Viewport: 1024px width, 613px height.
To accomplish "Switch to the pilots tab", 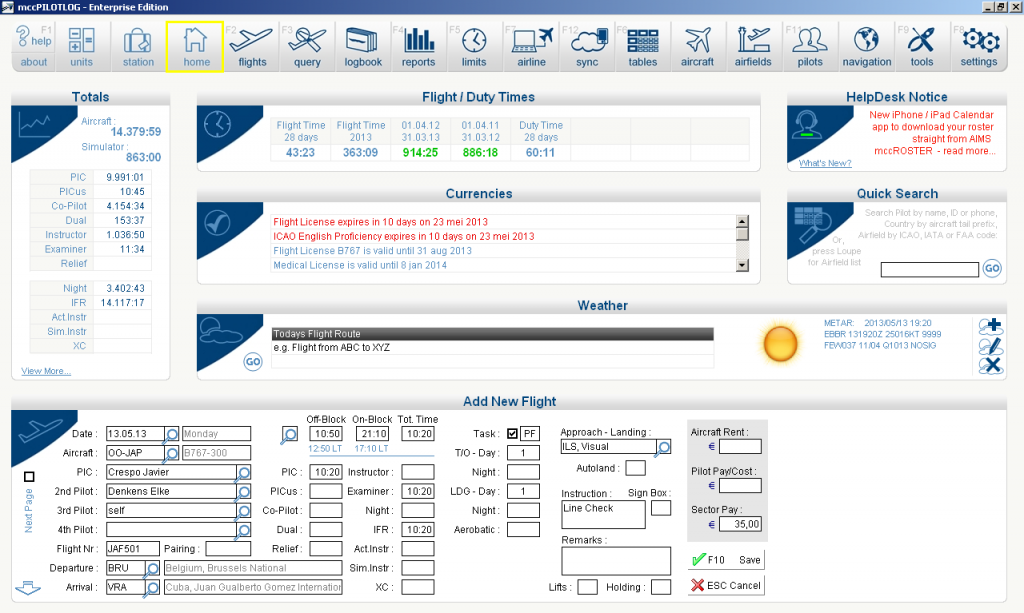I will point(810,47).
